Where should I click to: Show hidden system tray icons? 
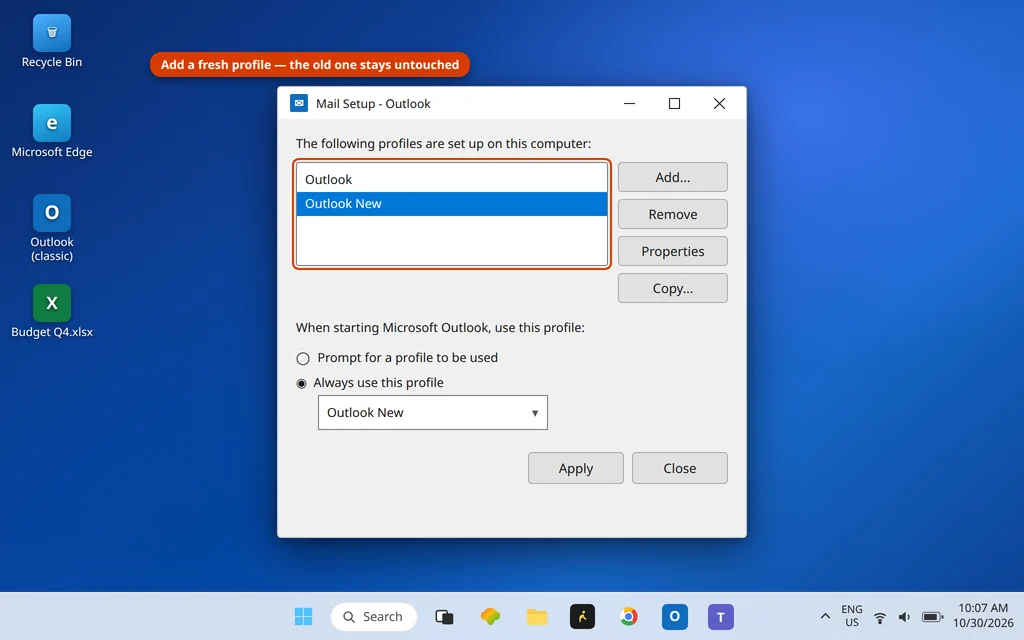click(x=825, y=616)
